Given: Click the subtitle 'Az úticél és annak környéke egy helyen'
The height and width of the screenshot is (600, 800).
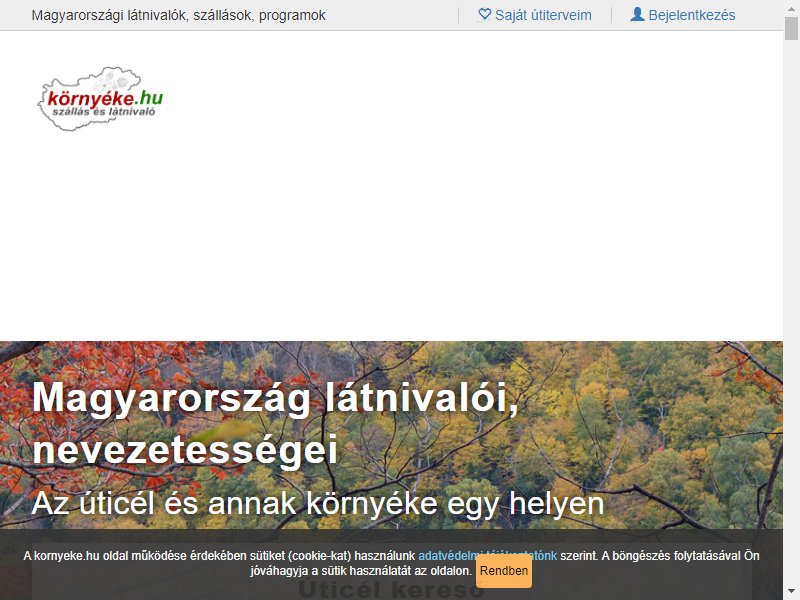Looking at the screenshot, I should (318, 503).
